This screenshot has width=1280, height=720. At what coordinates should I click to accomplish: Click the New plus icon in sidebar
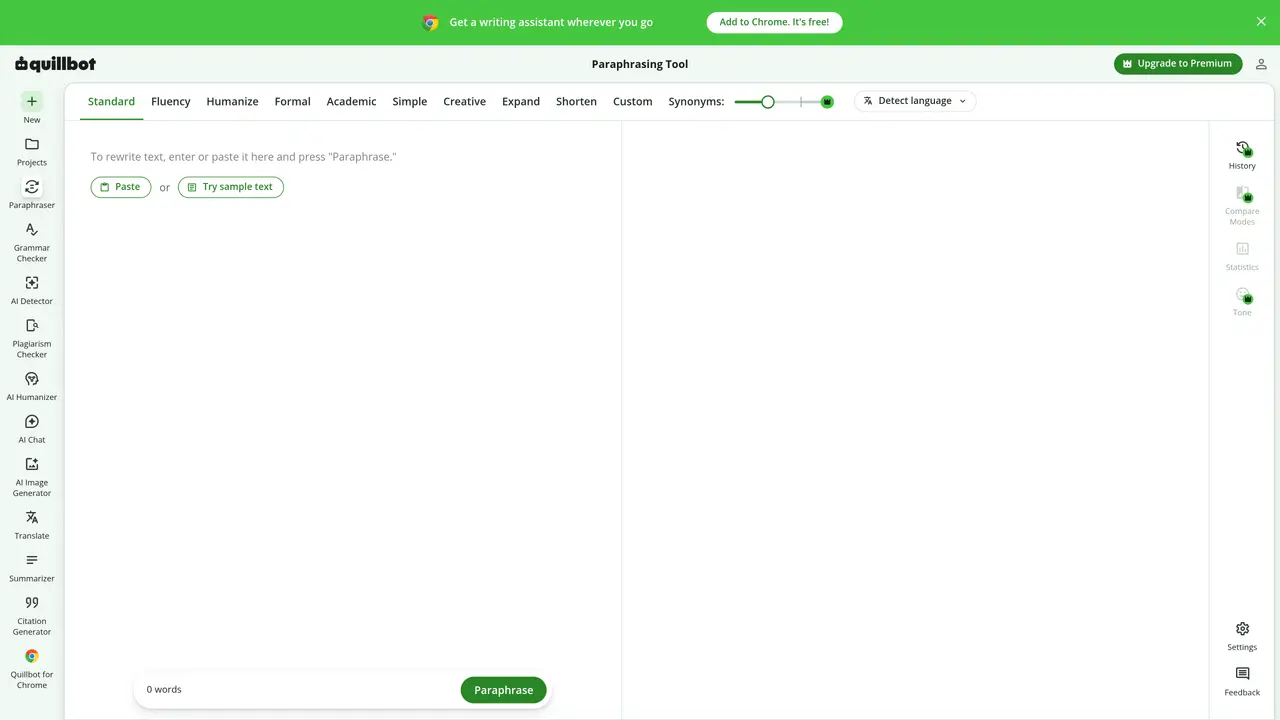[x=32, y=101]
